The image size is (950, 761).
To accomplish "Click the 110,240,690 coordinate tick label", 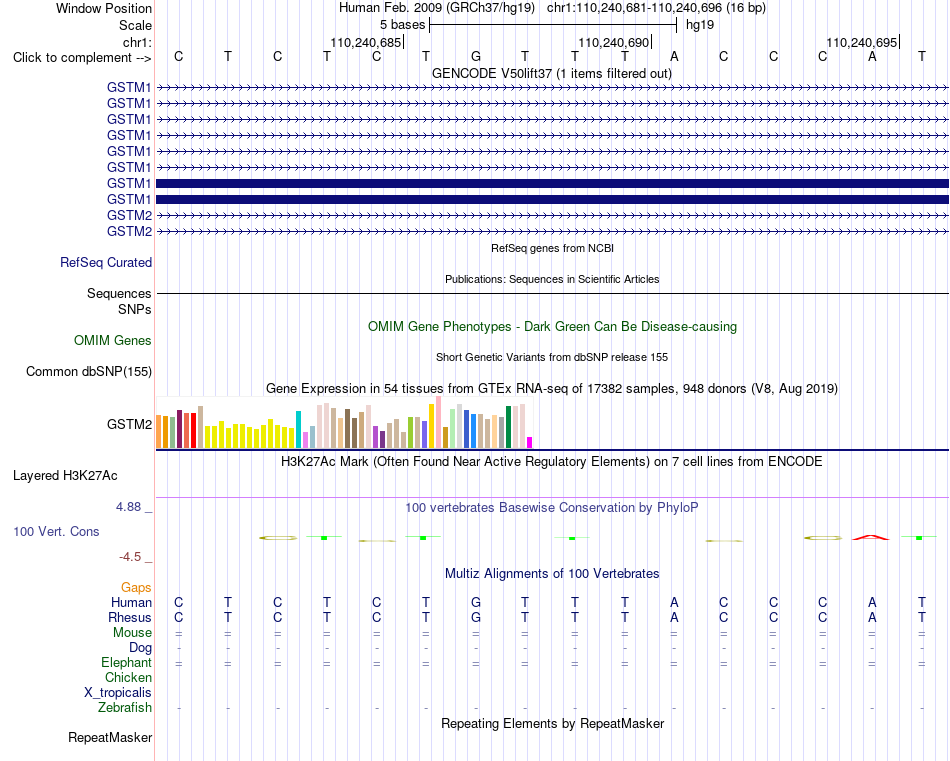I will coord(614,42).
